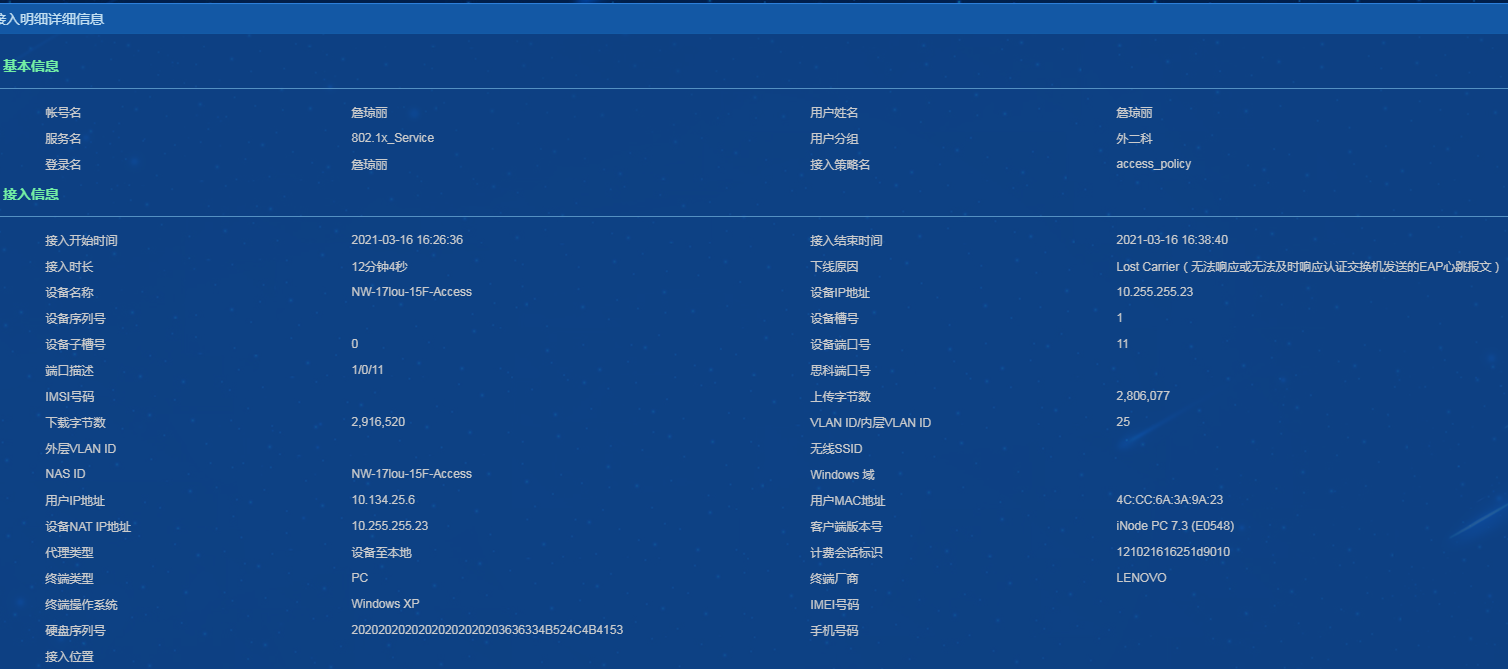Select the Lost Carrier offline reason text
1508x669 pixels.
(x=1309, y=267)
